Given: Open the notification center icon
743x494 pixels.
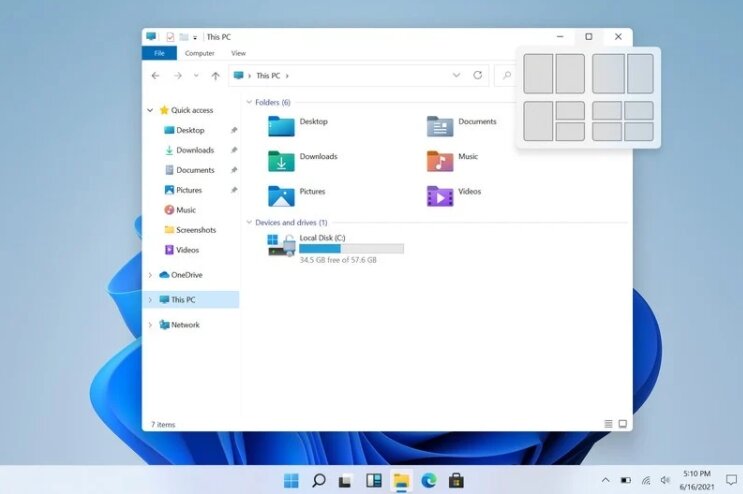Looking at the screenshot, I should 731,480.
